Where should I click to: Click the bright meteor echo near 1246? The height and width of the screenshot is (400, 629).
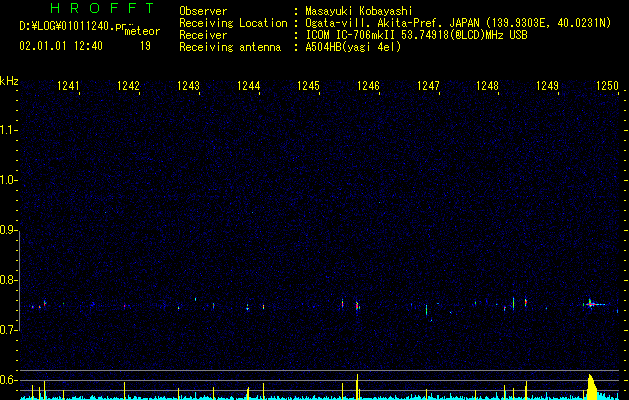pyautogui.click(x=357, y=306)
